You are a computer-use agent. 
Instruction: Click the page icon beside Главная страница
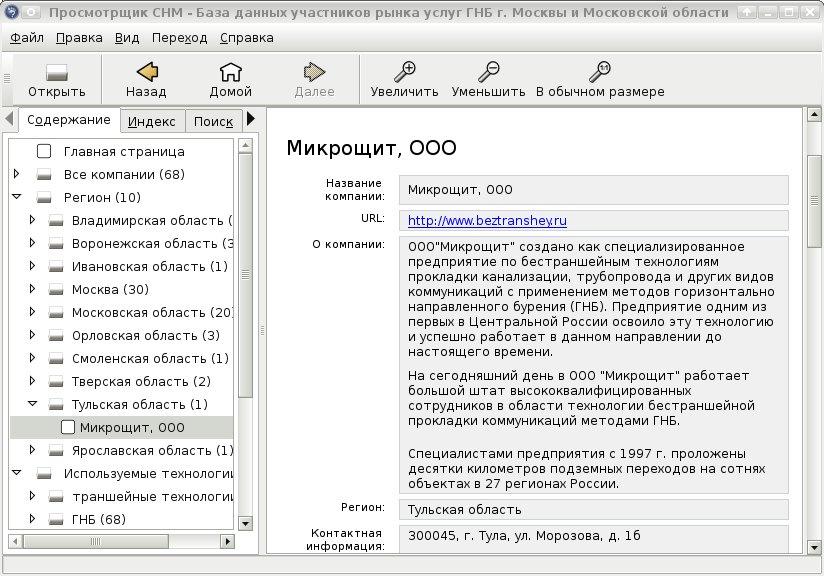44,151
